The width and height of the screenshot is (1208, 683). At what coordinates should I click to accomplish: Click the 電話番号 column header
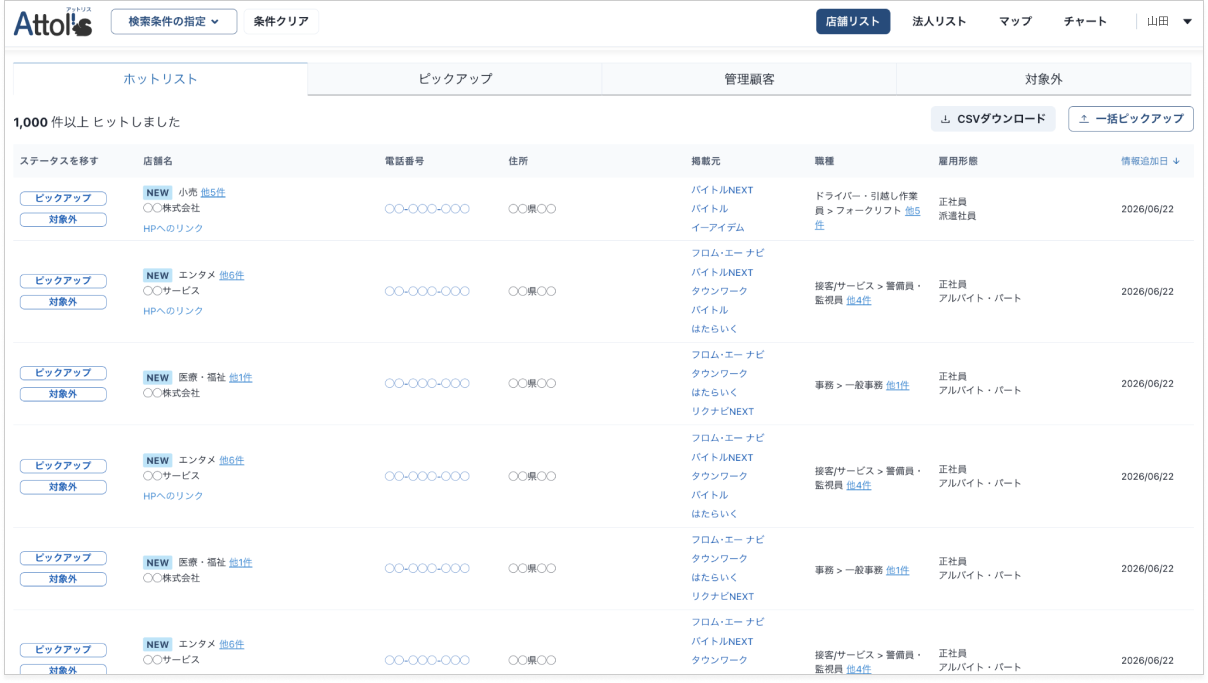(405, 161)
